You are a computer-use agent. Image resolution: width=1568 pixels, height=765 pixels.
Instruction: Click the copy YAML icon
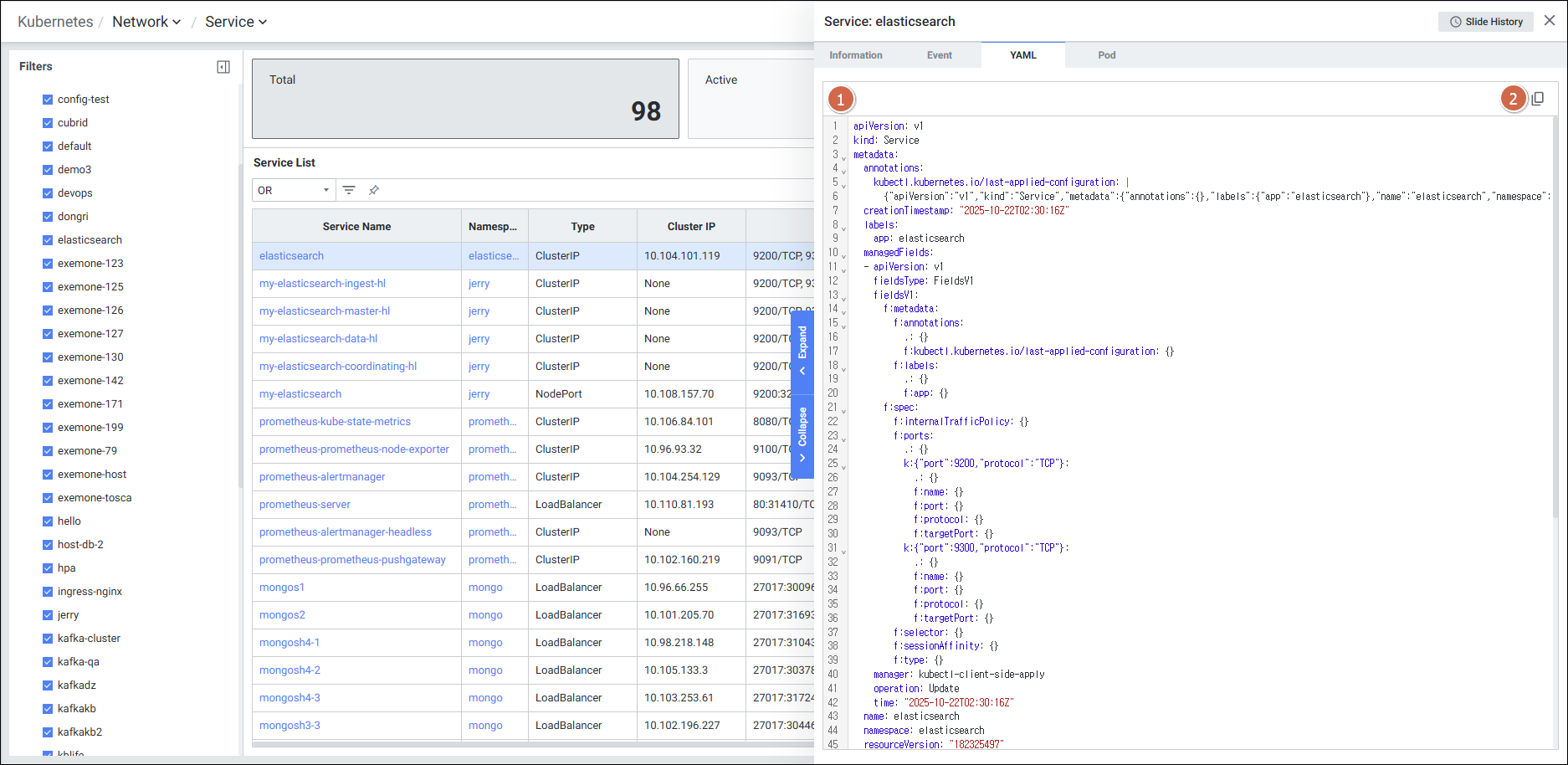coord(1538,99)
